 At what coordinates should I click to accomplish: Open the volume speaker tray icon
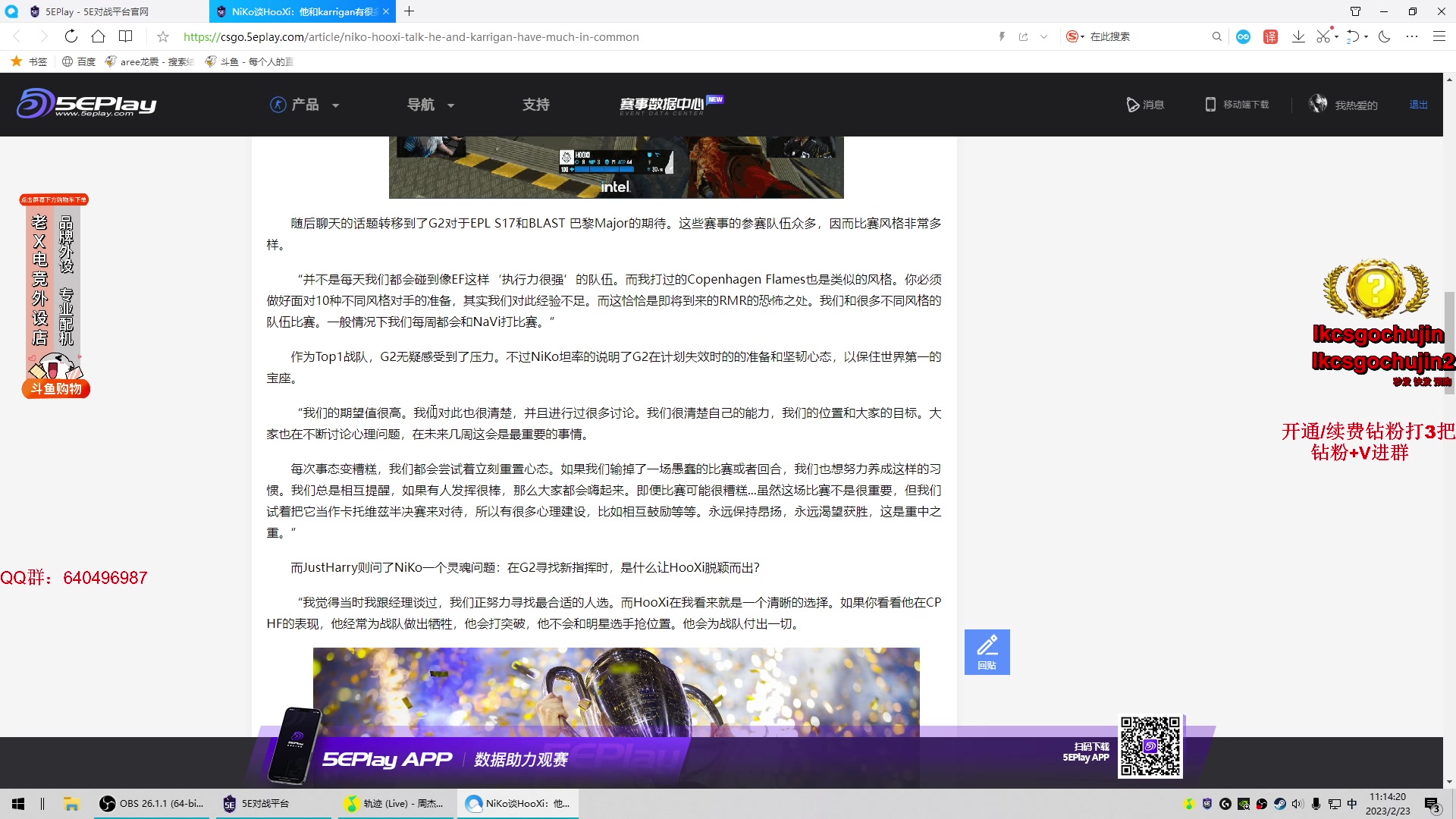coord(1298,804)
